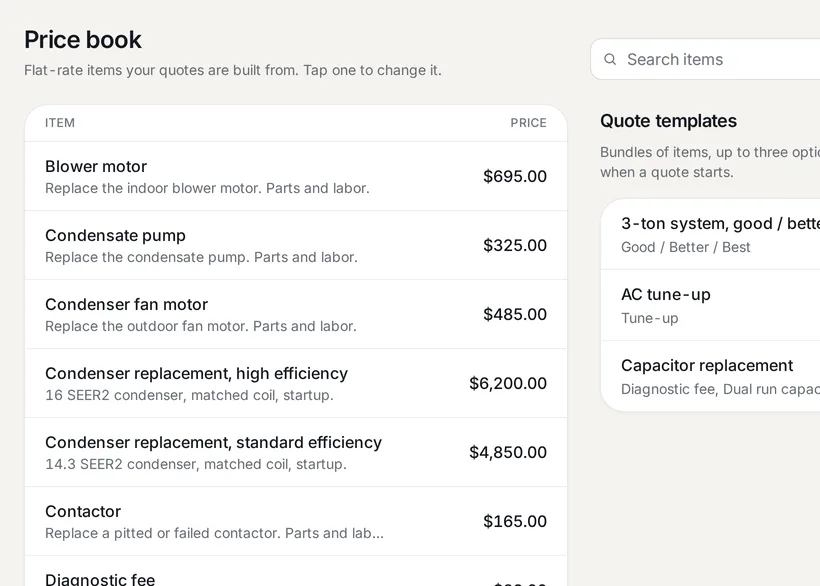Image resolution: width=820 pixels, height=586 pixels.
Task: Click 'Replace a pitted or failed contactor' text
Action: tap(214, 533)
